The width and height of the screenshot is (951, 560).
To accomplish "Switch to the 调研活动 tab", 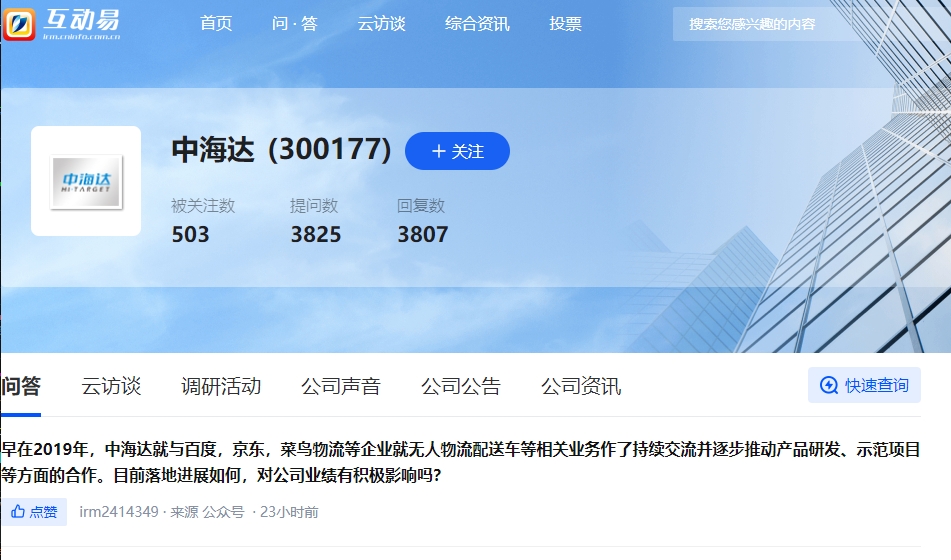I will click(x=221, y=386).
